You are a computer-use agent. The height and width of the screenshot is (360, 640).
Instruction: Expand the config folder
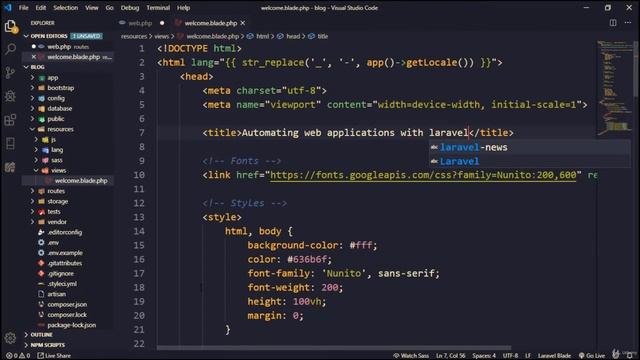click(x=56, y=98)
